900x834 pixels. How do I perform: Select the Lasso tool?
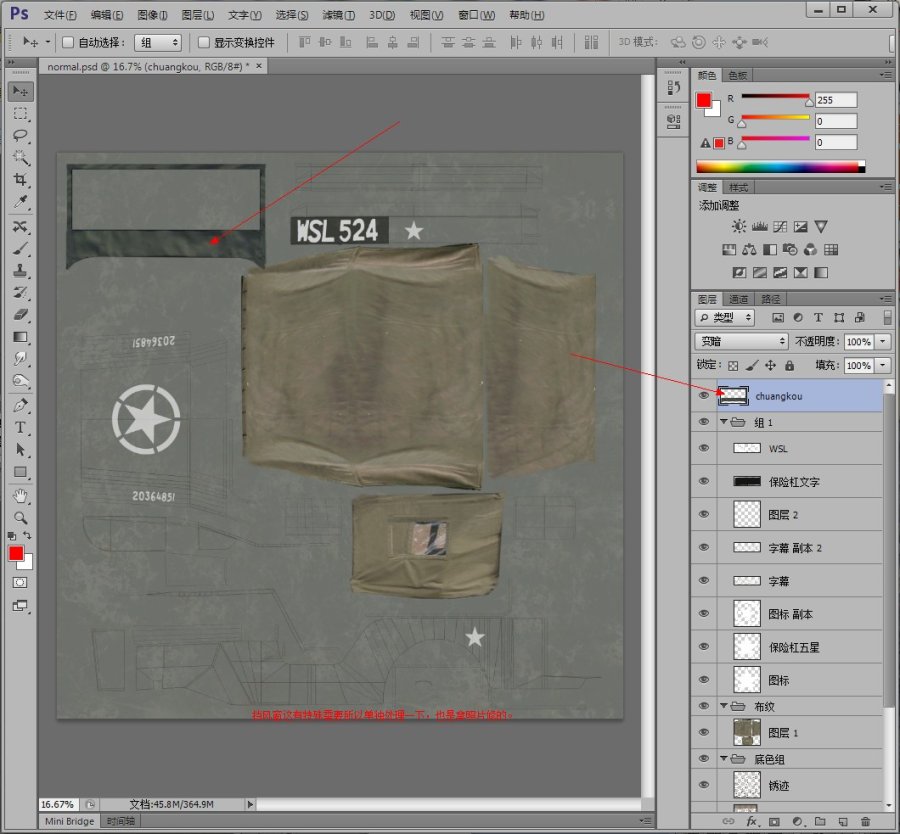[x=20, y=135]
